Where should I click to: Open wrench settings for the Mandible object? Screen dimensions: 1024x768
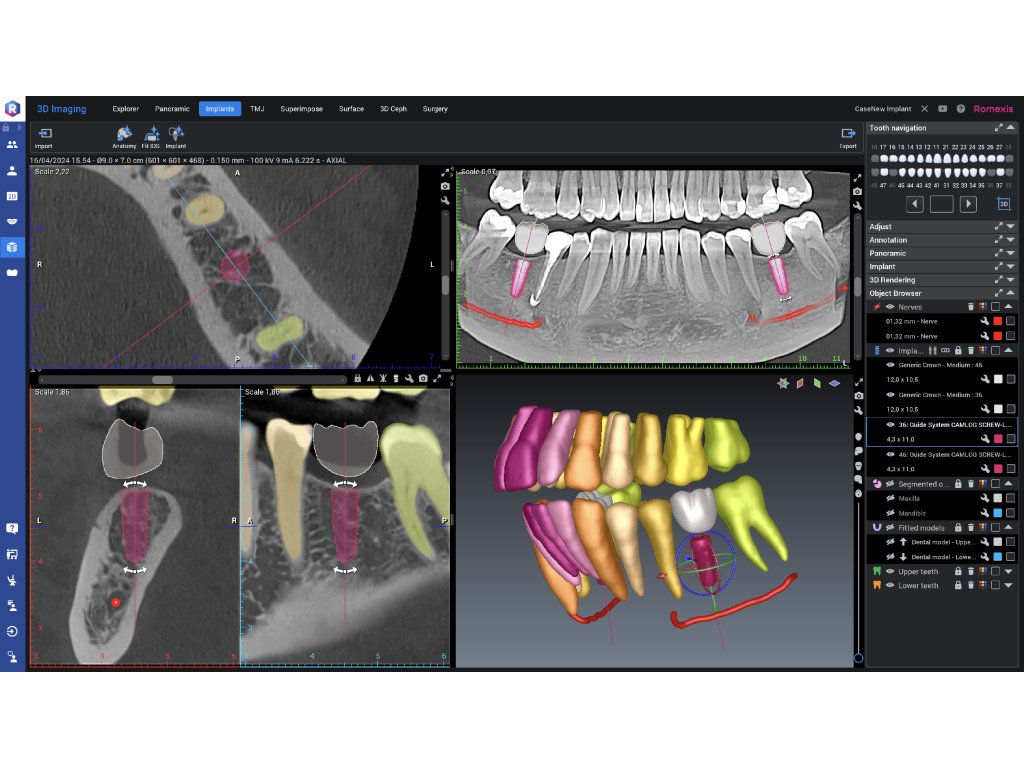pyautogui.click(x=984, y=513)
